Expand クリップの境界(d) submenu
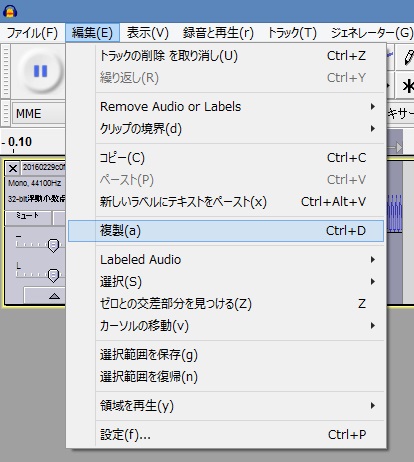The width and height of the screenshot is (414, 462). (226, 129)
